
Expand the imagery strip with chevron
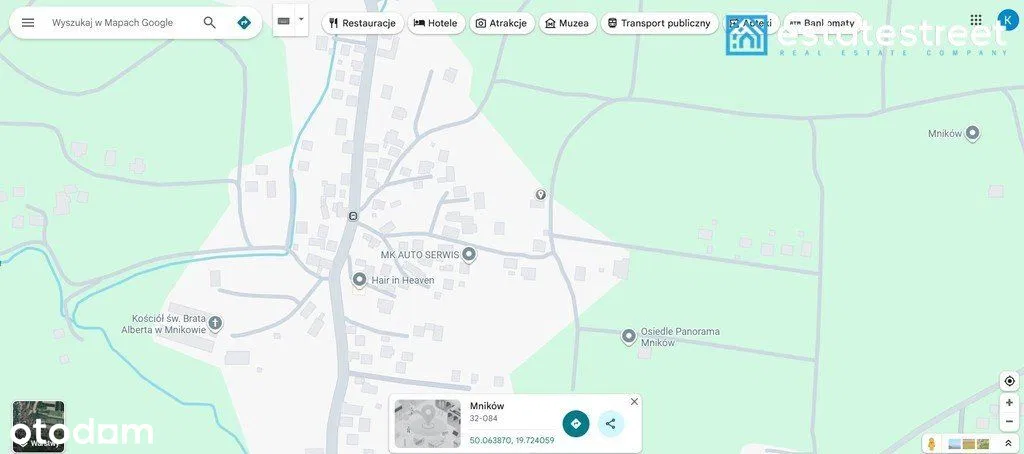coord(1008,444)
